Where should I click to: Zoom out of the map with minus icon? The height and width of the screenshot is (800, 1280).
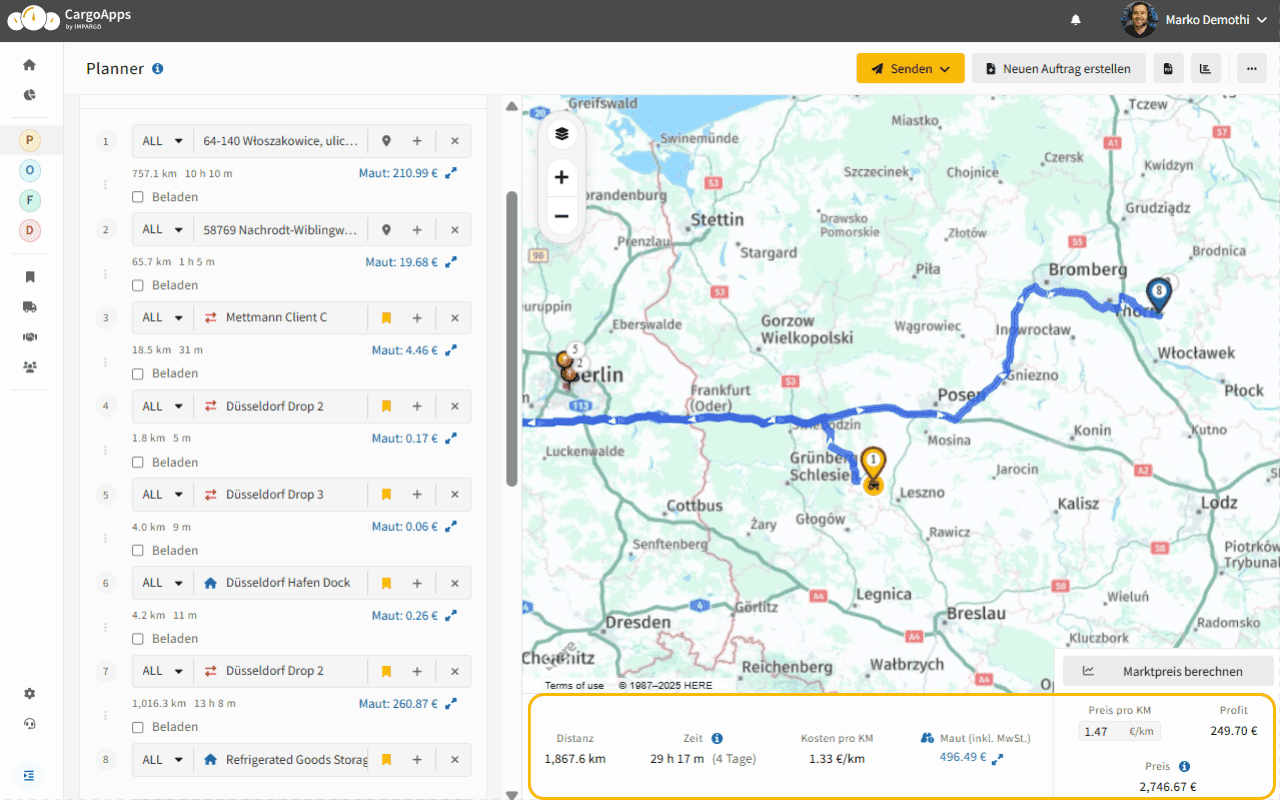[x=561, y=215]
